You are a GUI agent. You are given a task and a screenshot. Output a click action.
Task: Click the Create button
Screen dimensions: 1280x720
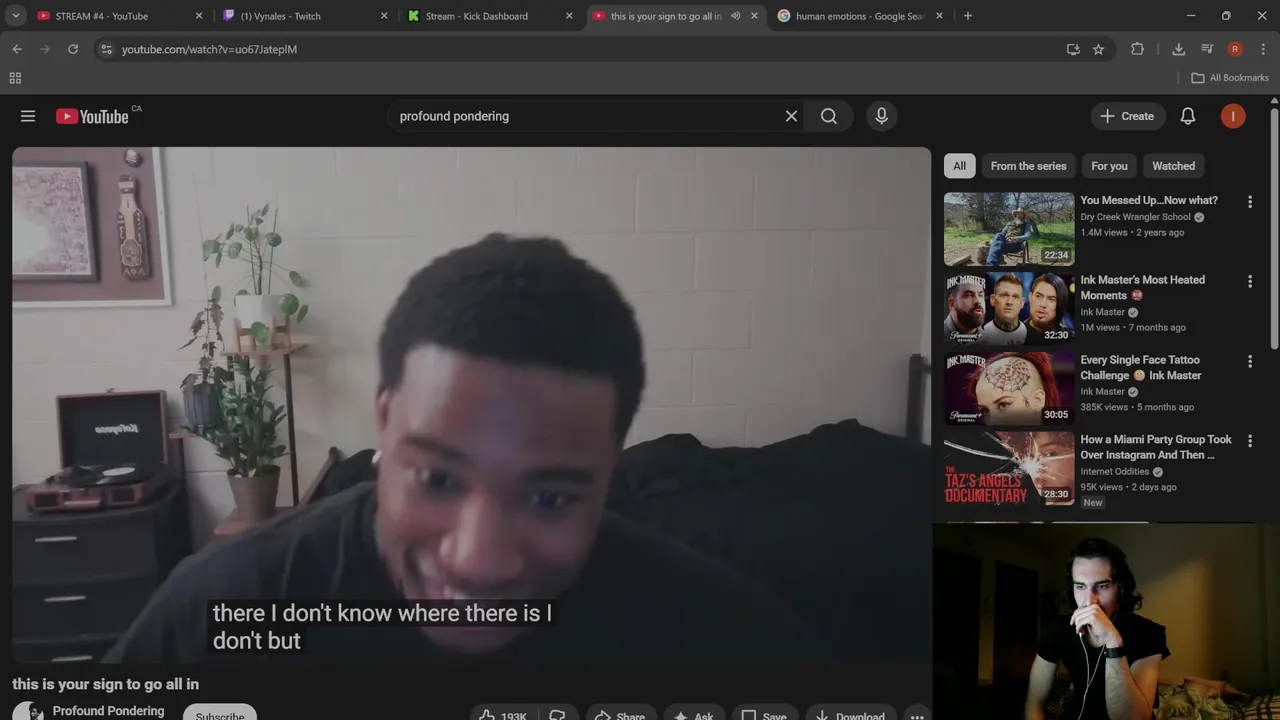tap(1127, 116)
